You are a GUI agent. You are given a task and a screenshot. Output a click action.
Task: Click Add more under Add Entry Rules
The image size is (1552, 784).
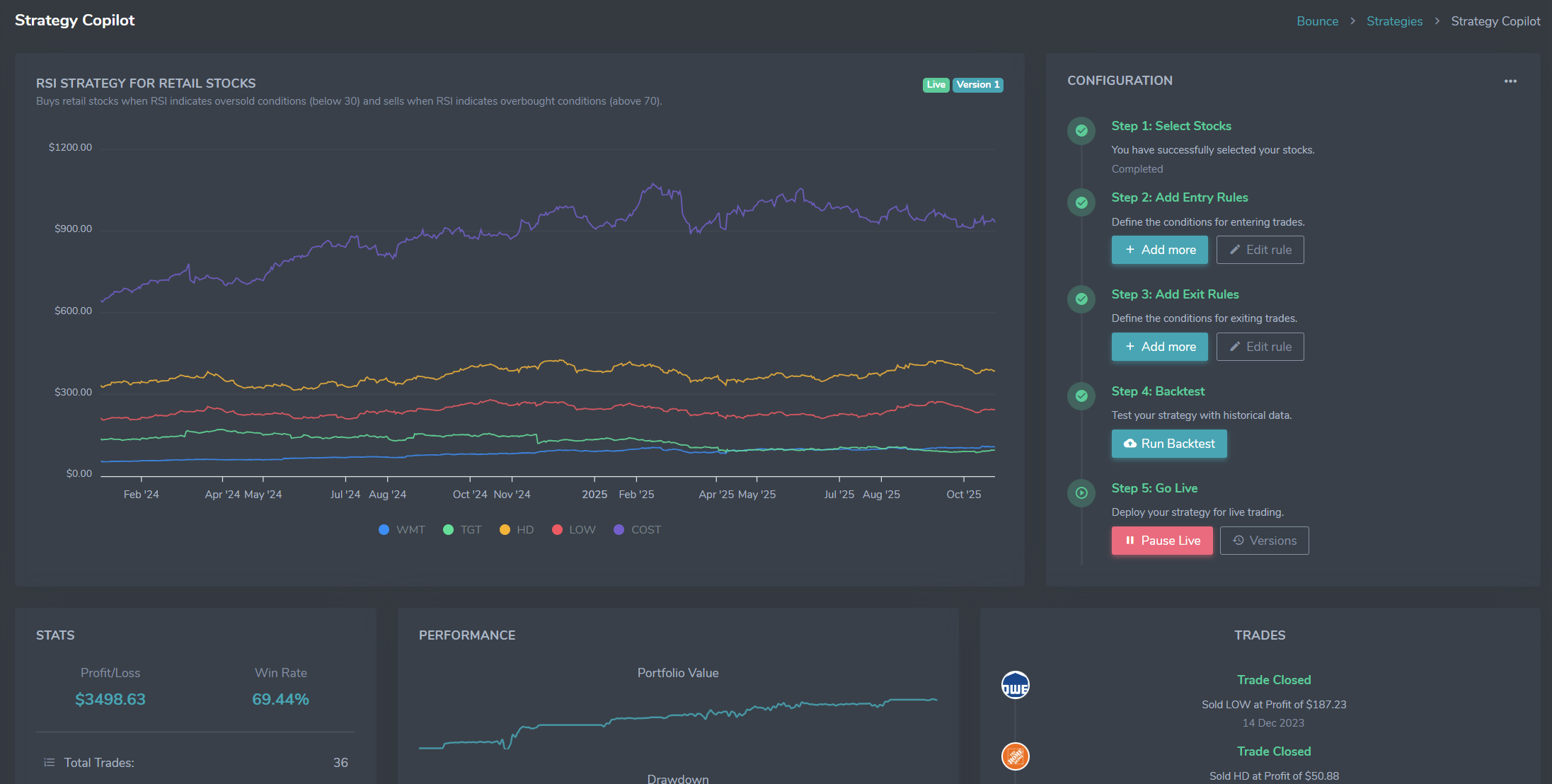1159,249
